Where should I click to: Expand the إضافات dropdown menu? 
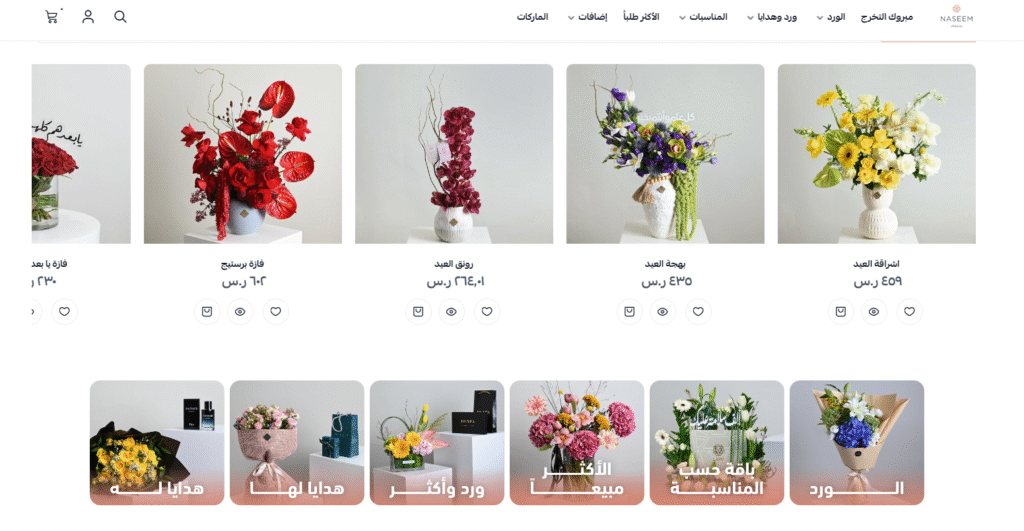[587, 17]
